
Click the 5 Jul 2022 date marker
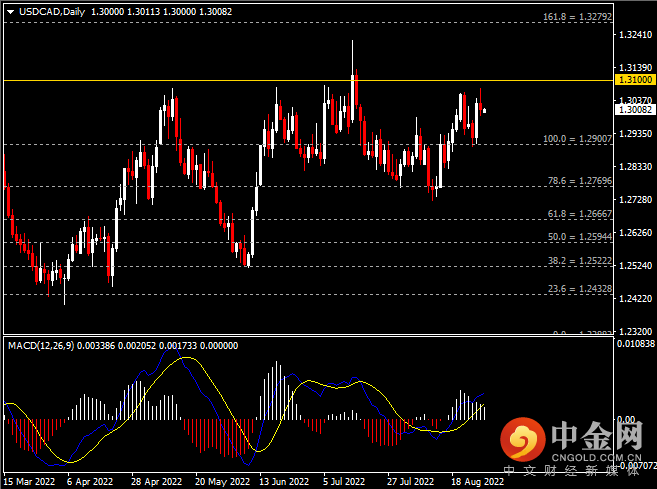coord(344,479)
